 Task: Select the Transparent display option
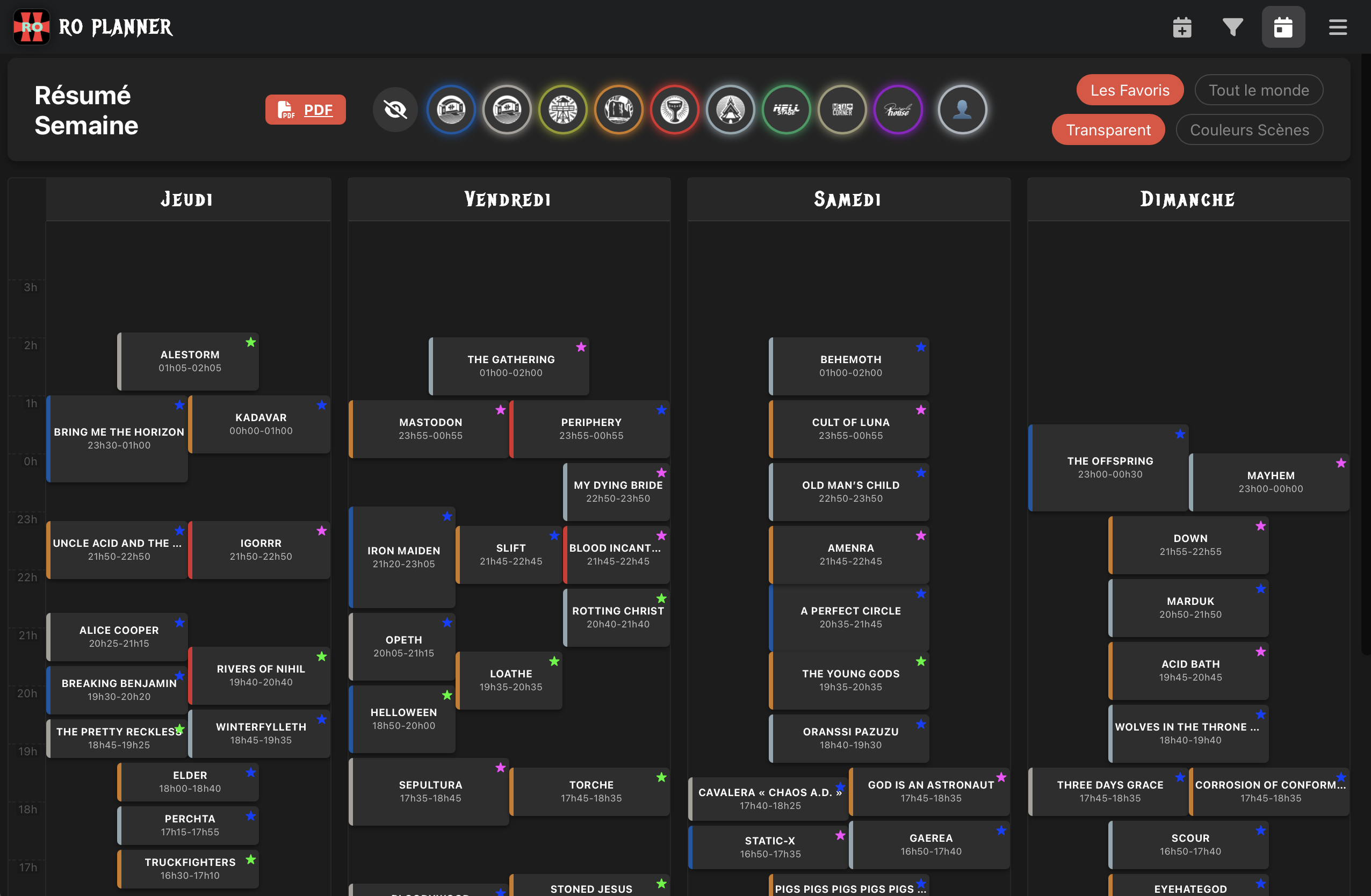coord(1108,129)
